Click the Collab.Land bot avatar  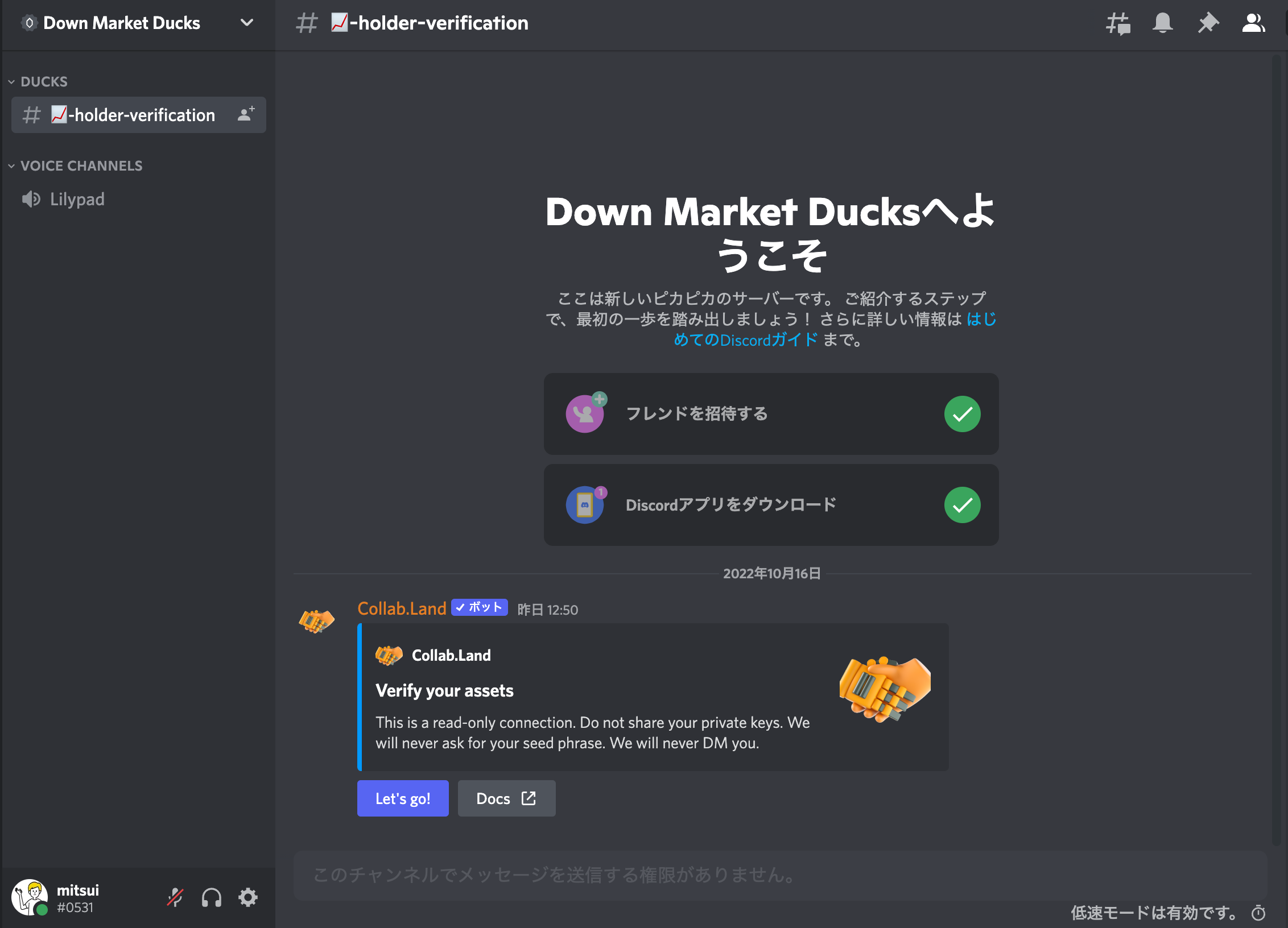[x=317, y=621]
